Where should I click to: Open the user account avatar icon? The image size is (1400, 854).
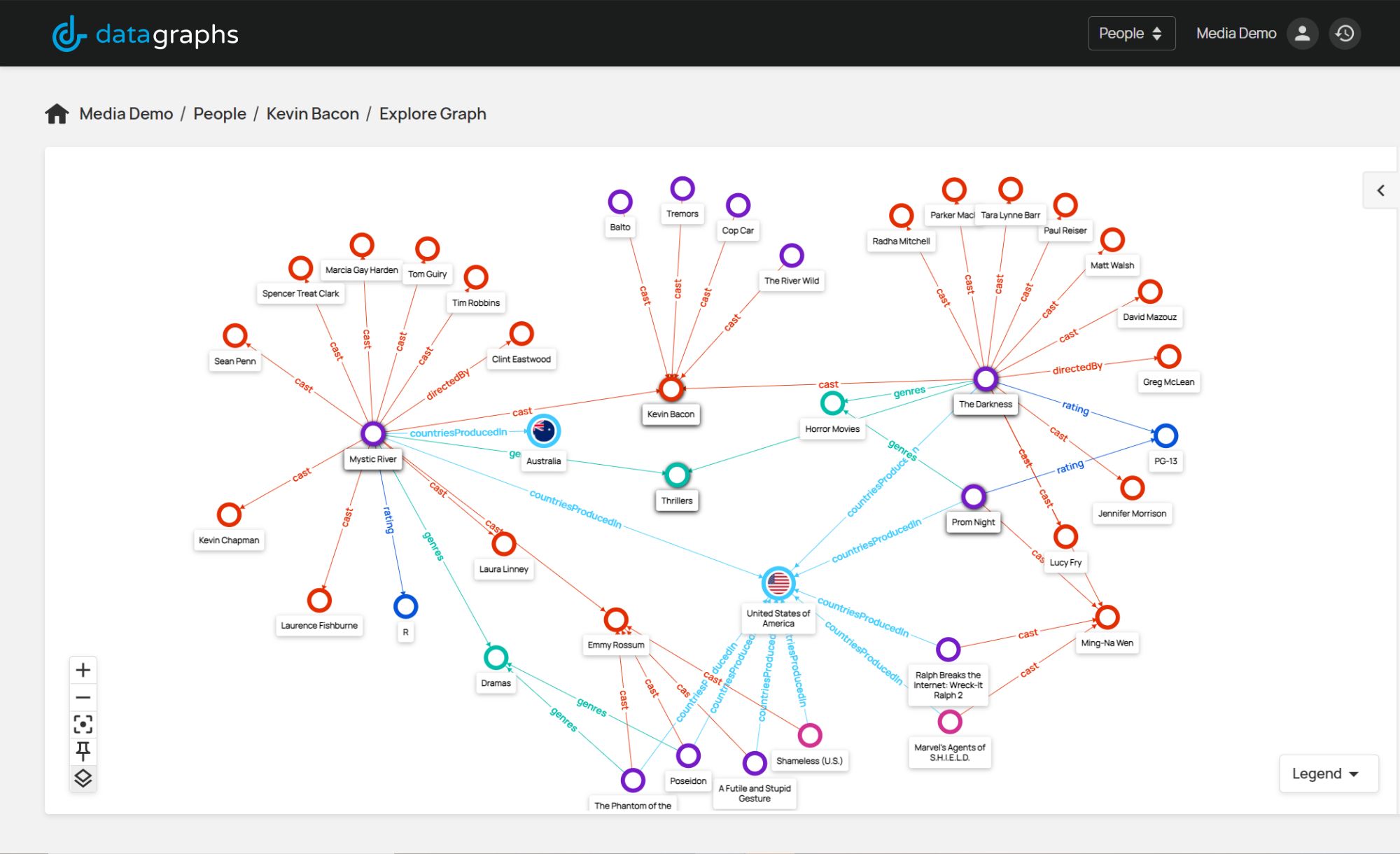1302,34
